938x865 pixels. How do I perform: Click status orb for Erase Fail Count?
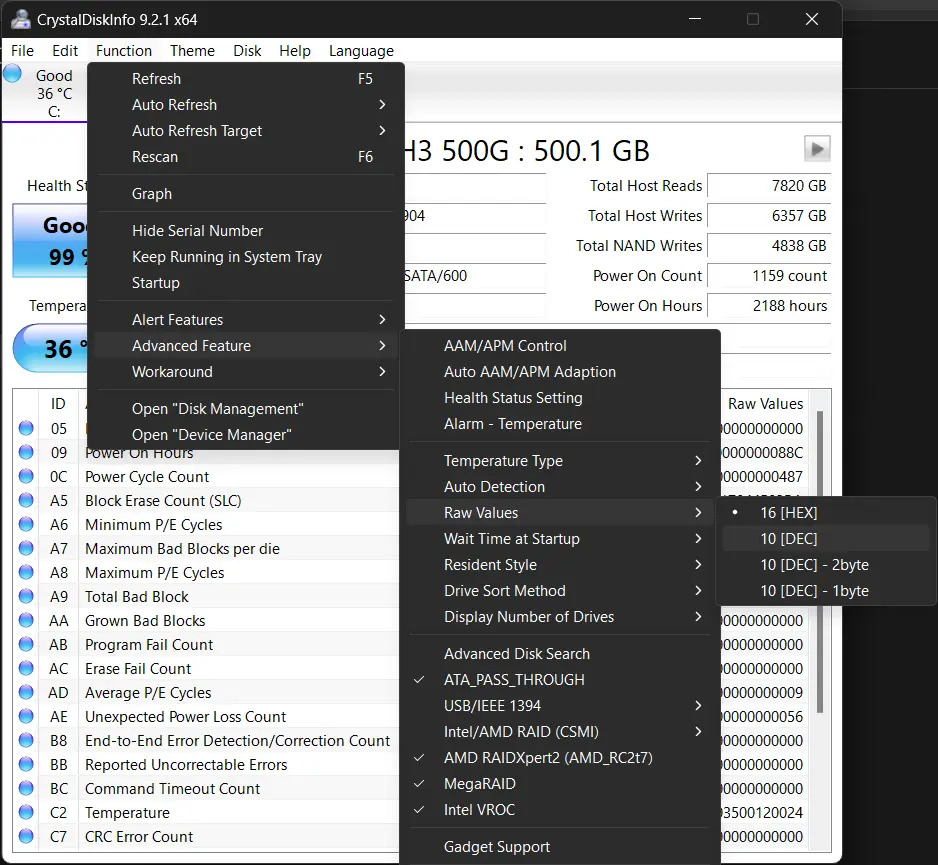(26, 668)
